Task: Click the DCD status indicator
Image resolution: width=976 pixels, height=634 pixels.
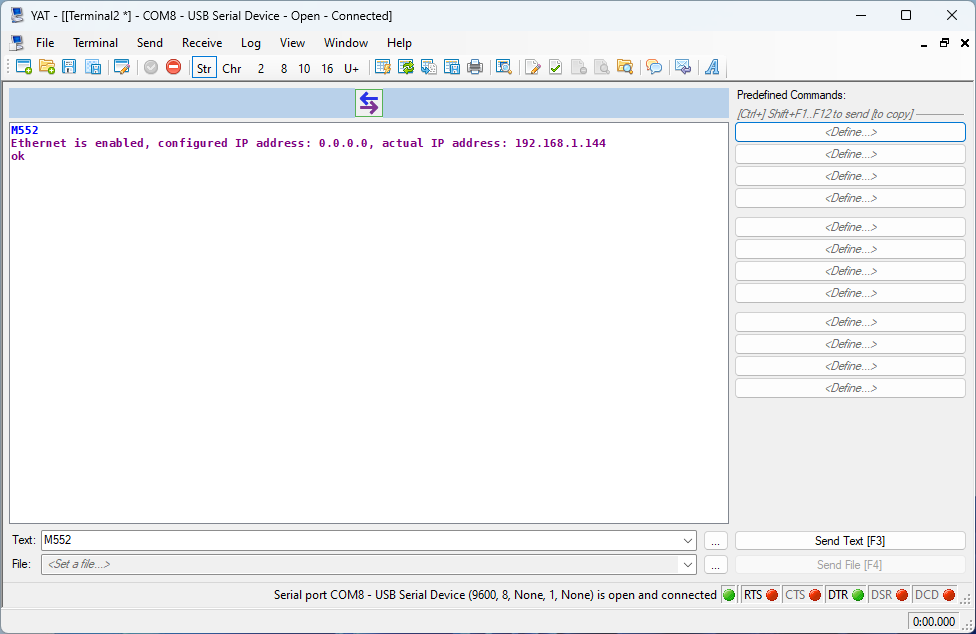Action: pyautogui.click(x=934, y=595)
